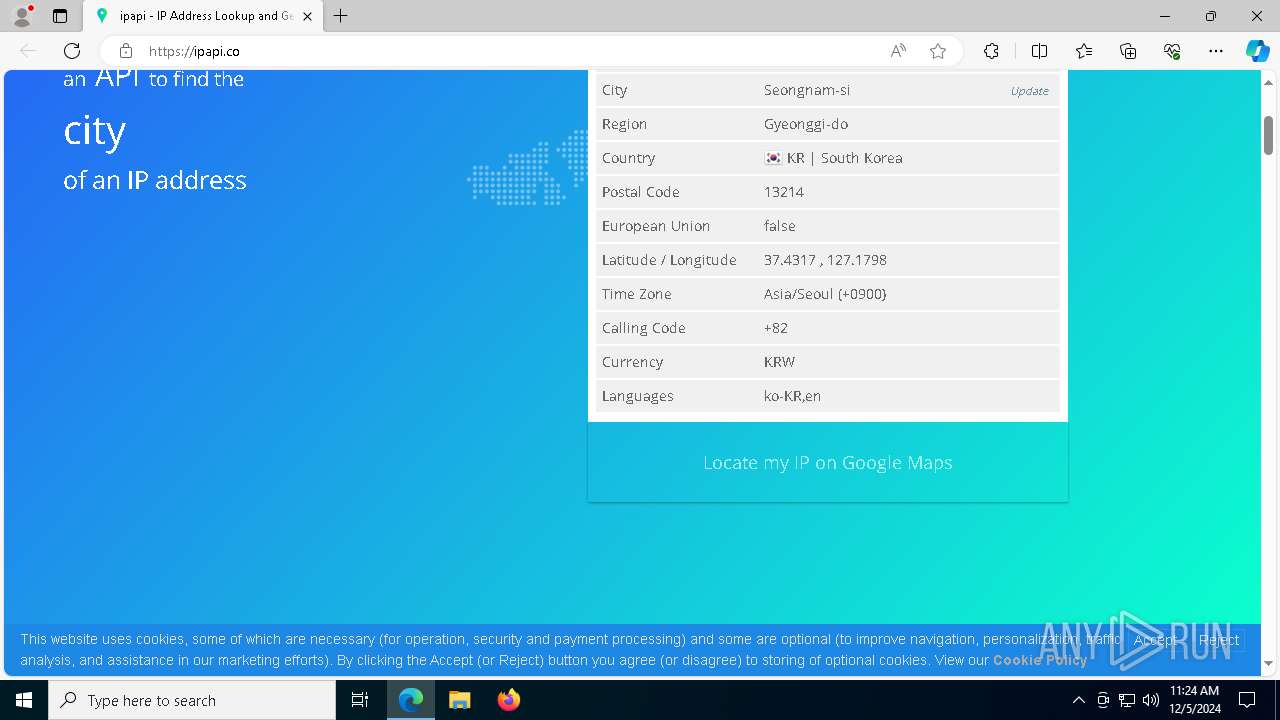Click the KRW currency value

click(779, 362)
